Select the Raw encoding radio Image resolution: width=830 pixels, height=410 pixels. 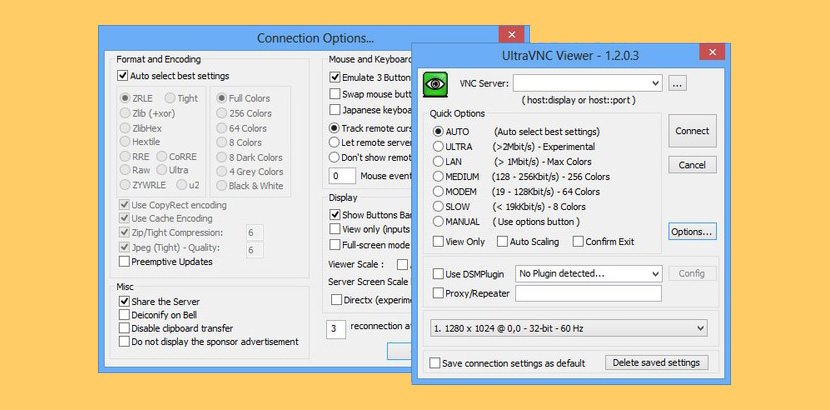coord(125,170)
